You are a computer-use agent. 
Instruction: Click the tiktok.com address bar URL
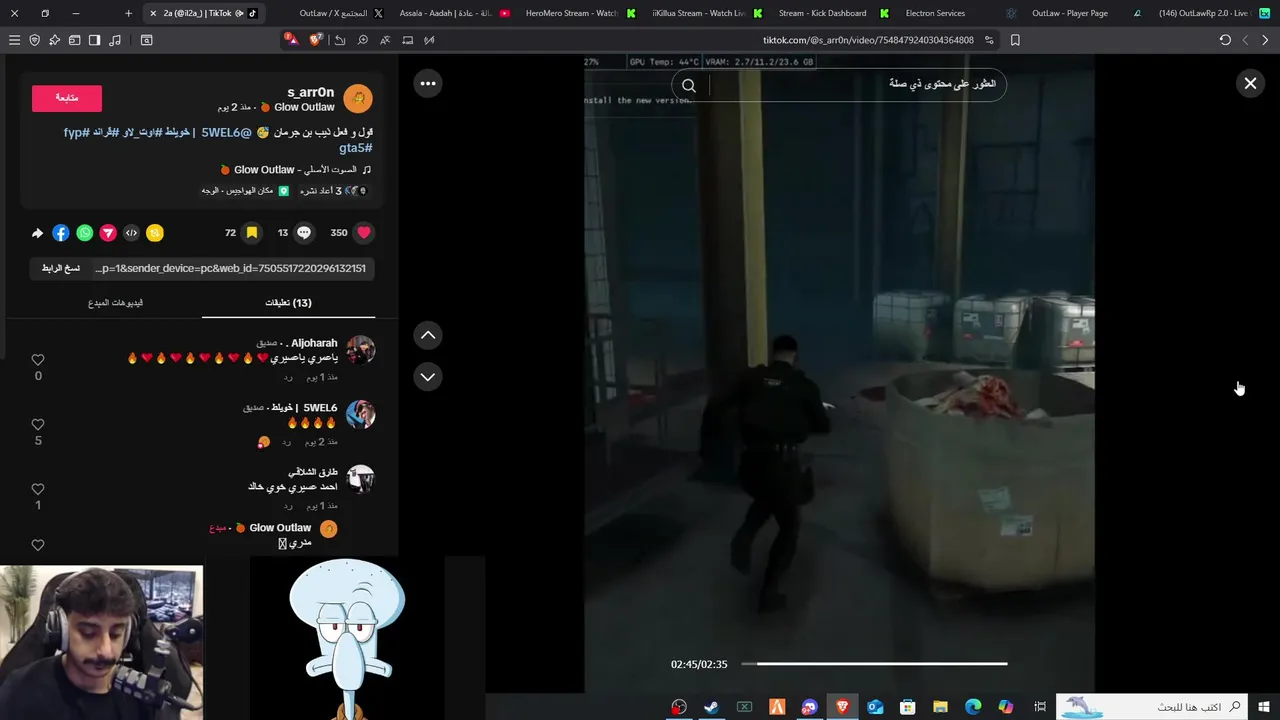point(868,40)
